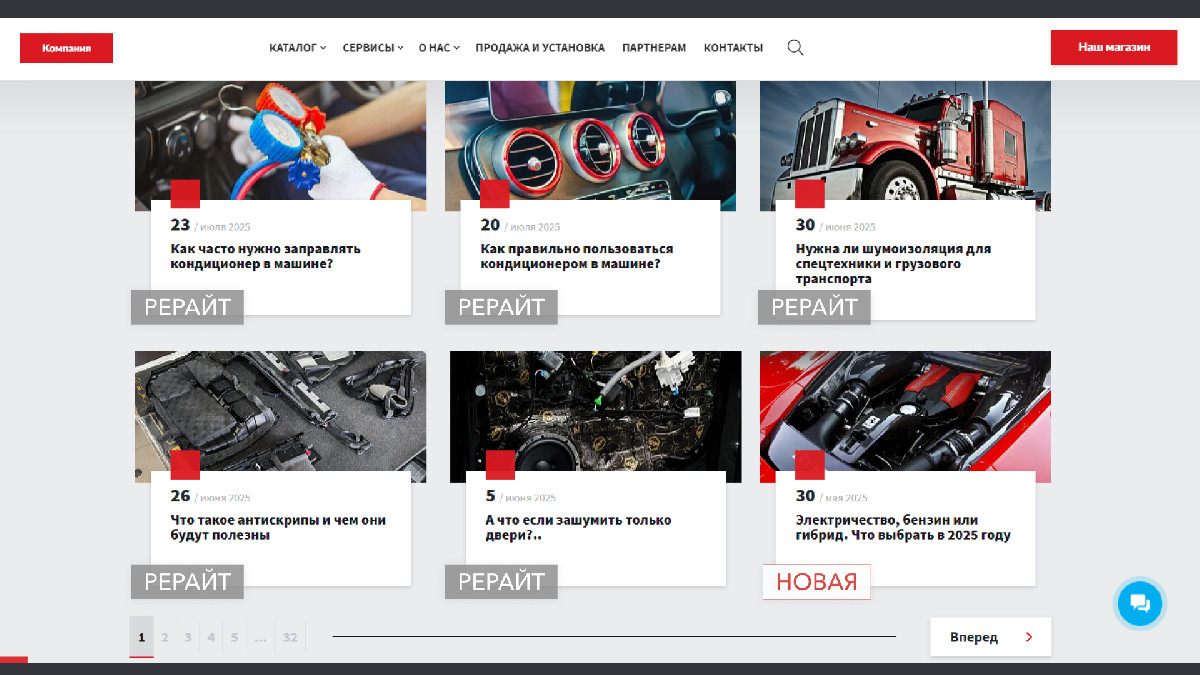Open article on truck sound insulation

(893, 263)
